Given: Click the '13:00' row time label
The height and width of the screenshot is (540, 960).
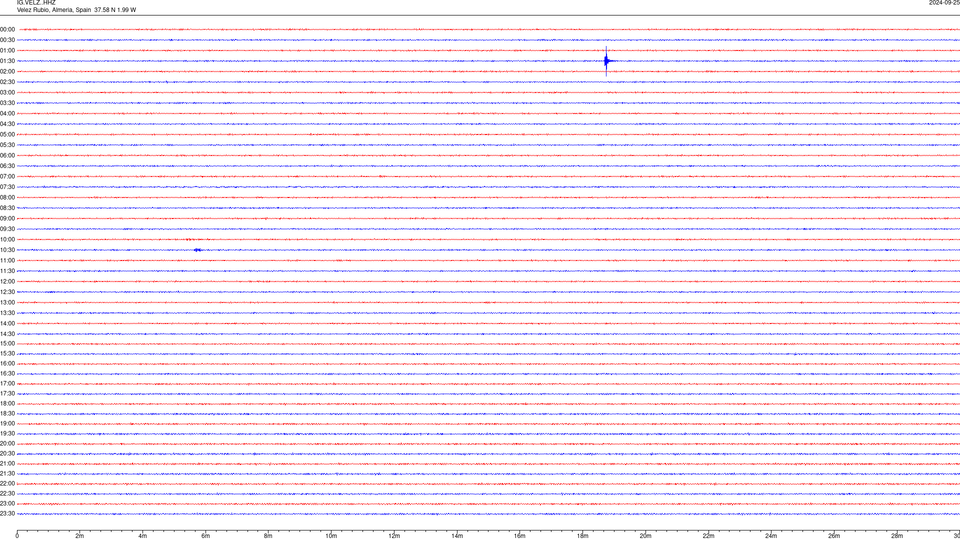Looking at the screenshot, I should point(7,302).
